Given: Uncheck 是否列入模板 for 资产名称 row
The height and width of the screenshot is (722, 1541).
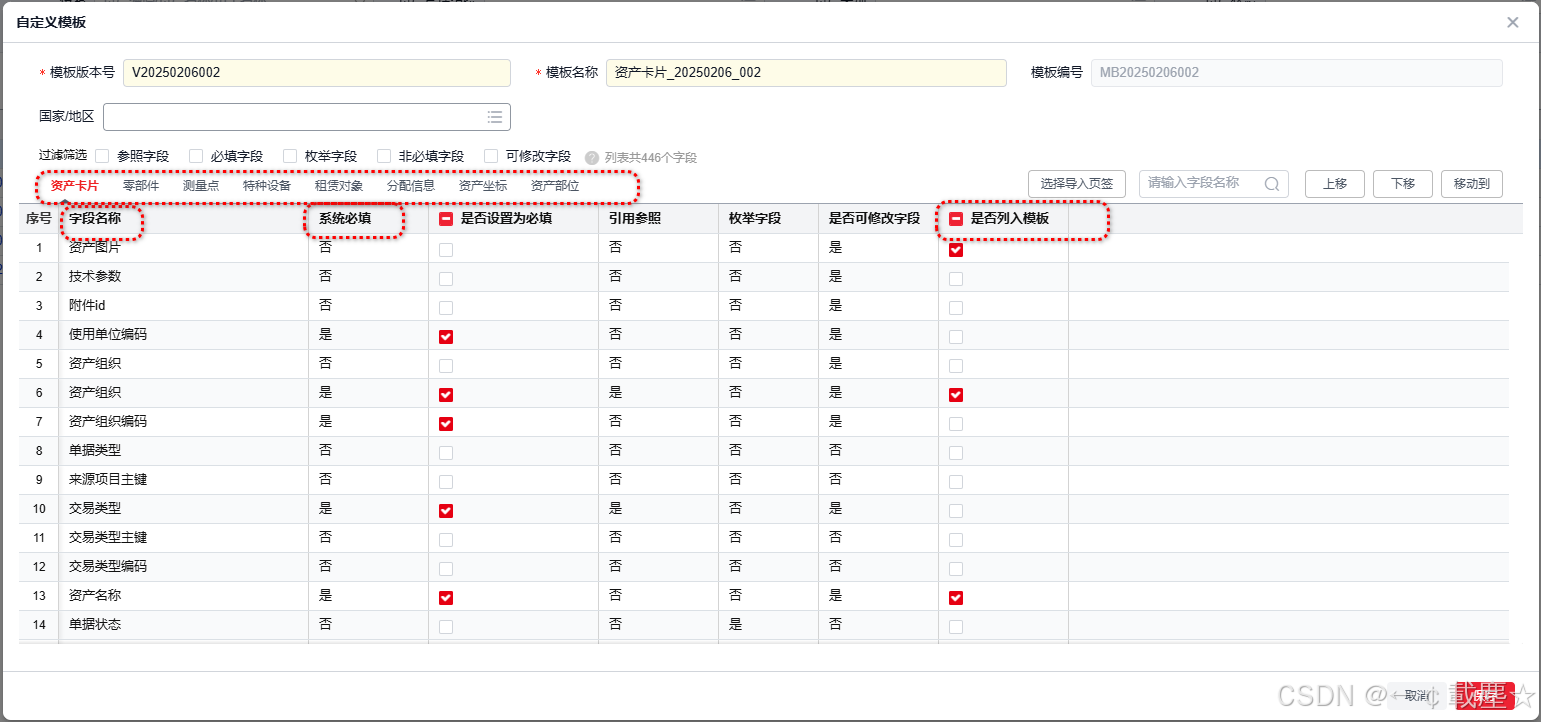Looking at the screenshot, I should (x=955, y=598).
